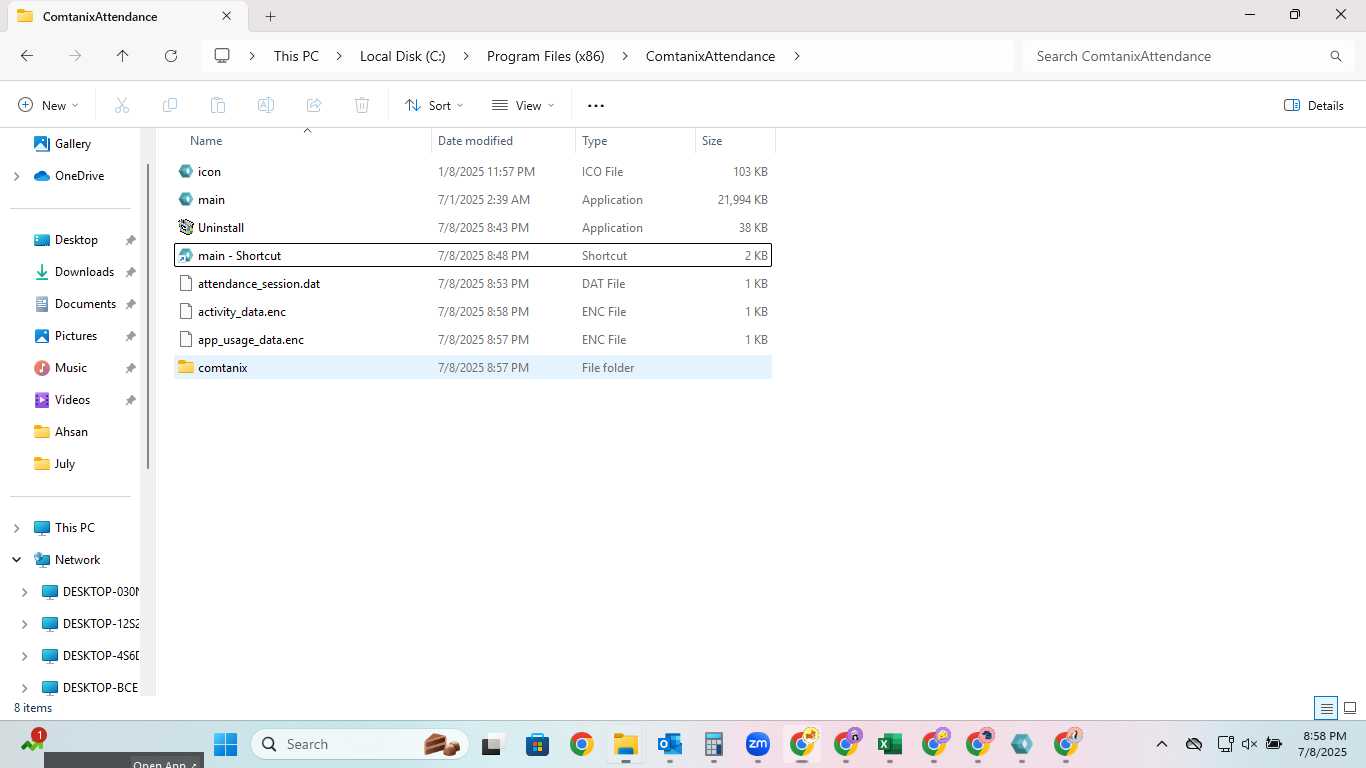
Task: Sort files by Size column
Action: [x=735, y=141]
